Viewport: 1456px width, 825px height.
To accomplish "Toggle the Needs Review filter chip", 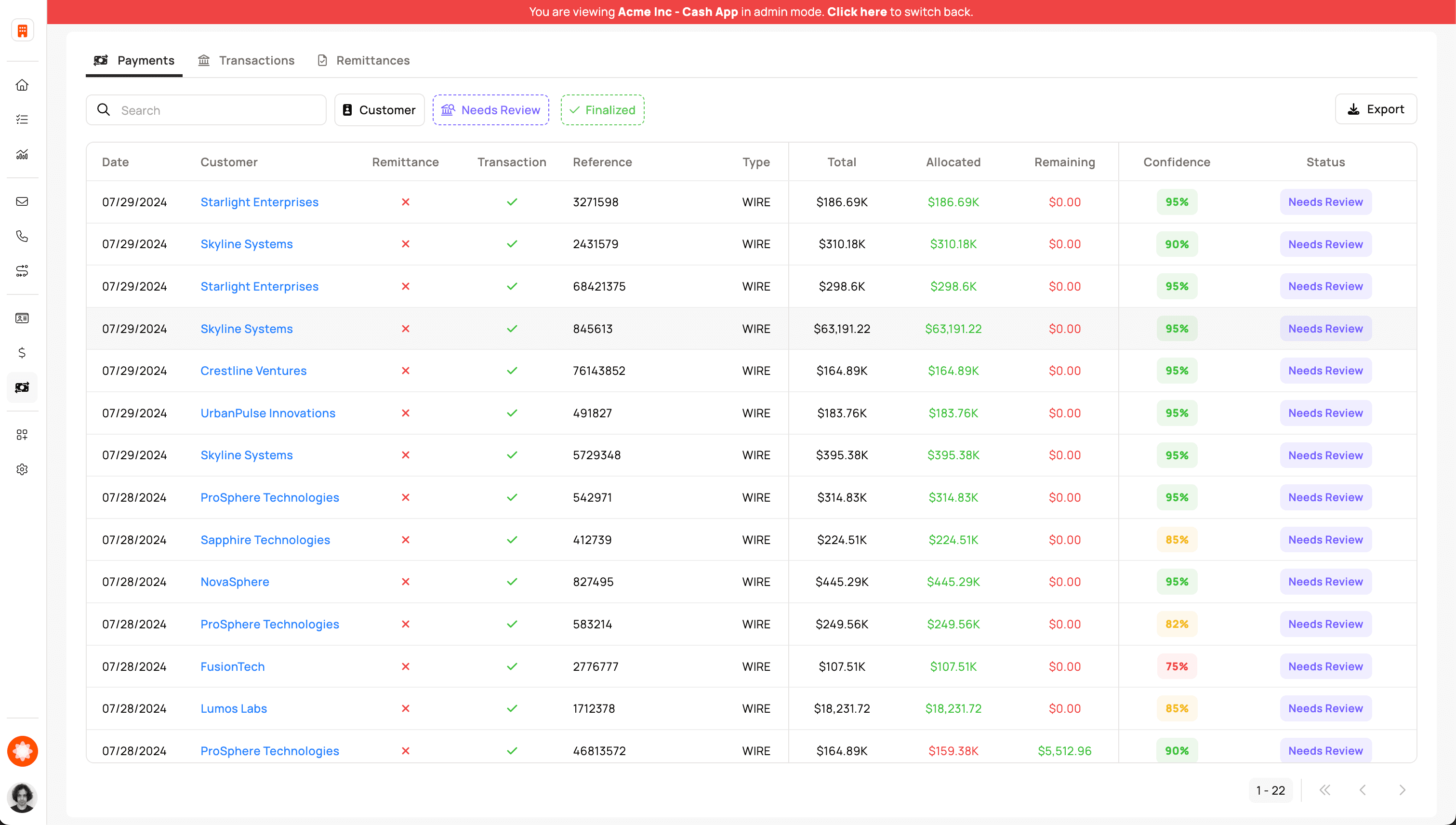I will [x=490, y=110].
